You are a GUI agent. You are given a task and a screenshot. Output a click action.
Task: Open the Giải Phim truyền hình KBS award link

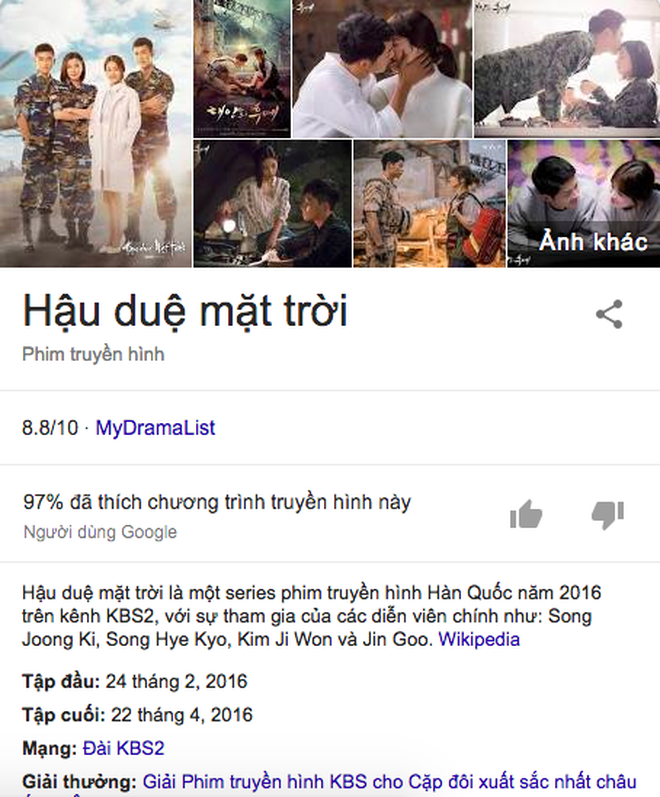389,782
